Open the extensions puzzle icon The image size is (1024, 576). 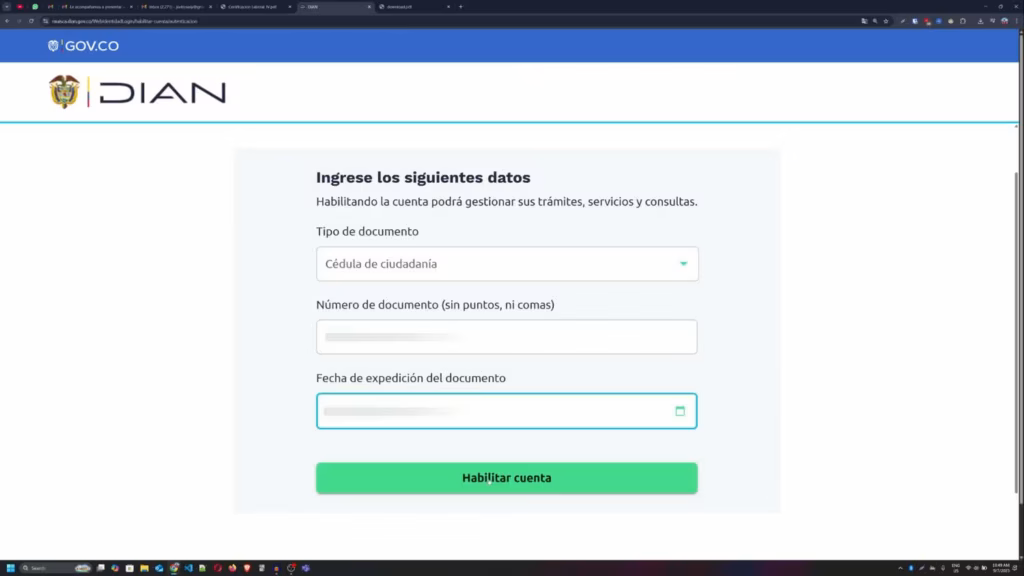[x=963, y=21]
